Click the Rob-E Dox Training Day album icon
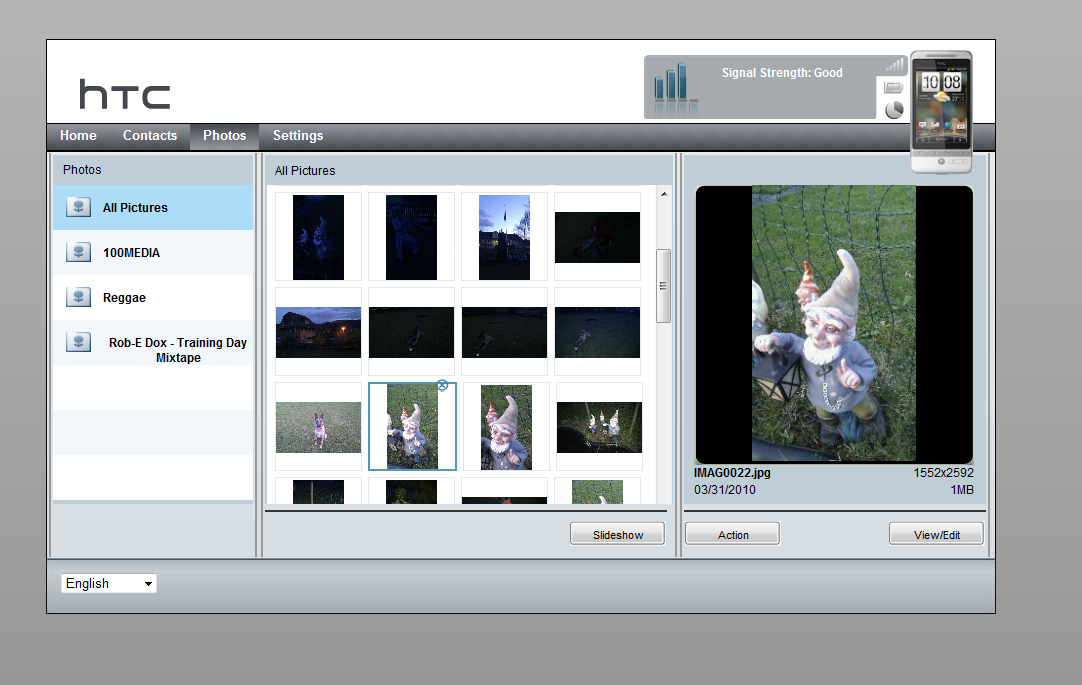 79,341
